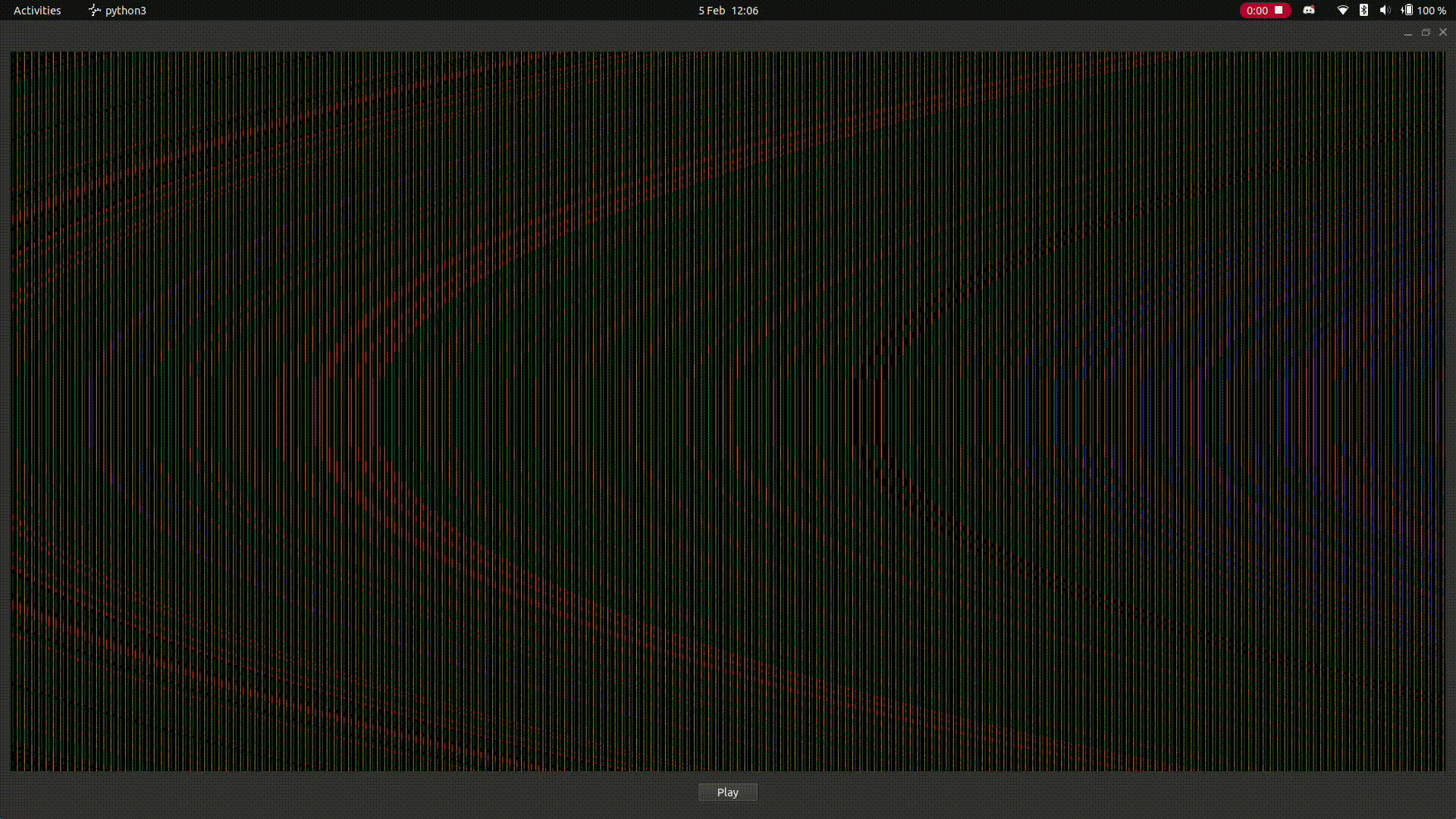Click the red recording indicator pill
1456x819 pixels.
(x=1265, y=10)
